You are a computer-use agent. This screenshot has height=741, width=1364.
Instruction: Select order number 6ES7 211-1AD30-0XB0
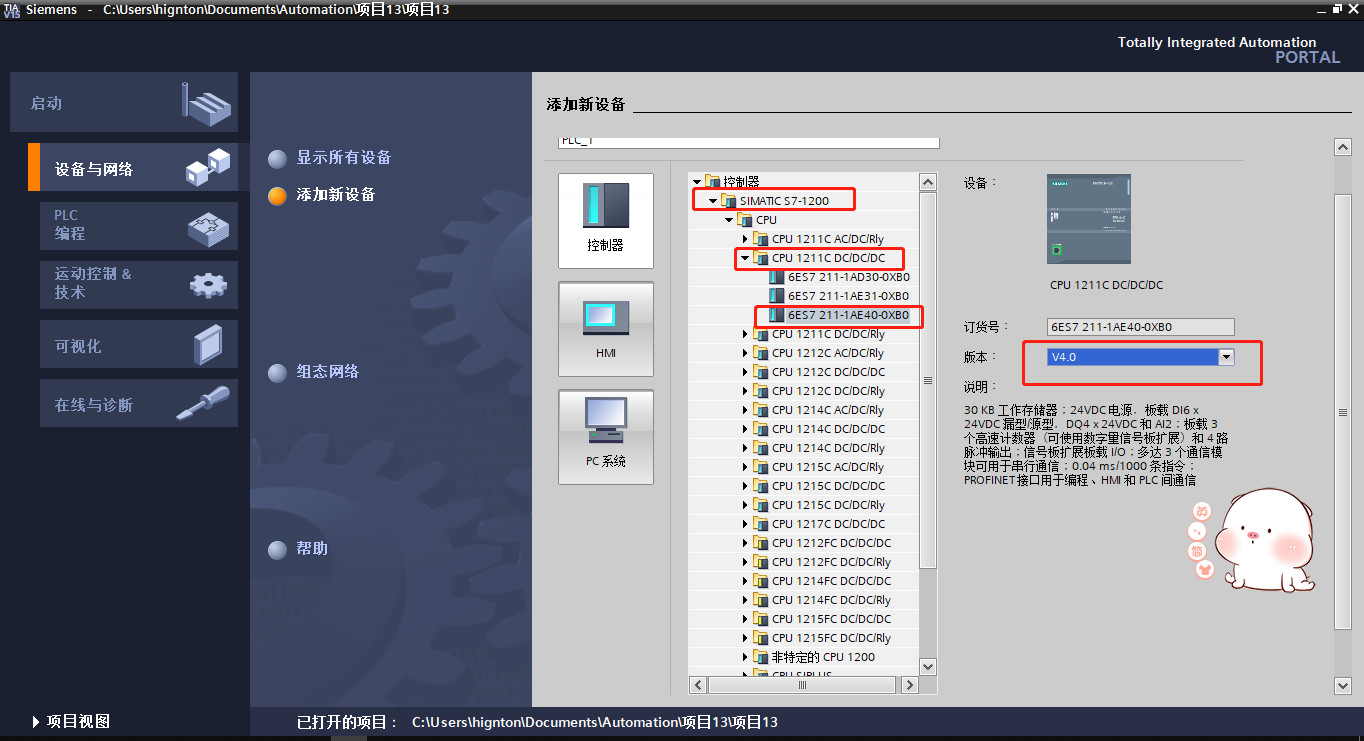click(x=848, y=277)
